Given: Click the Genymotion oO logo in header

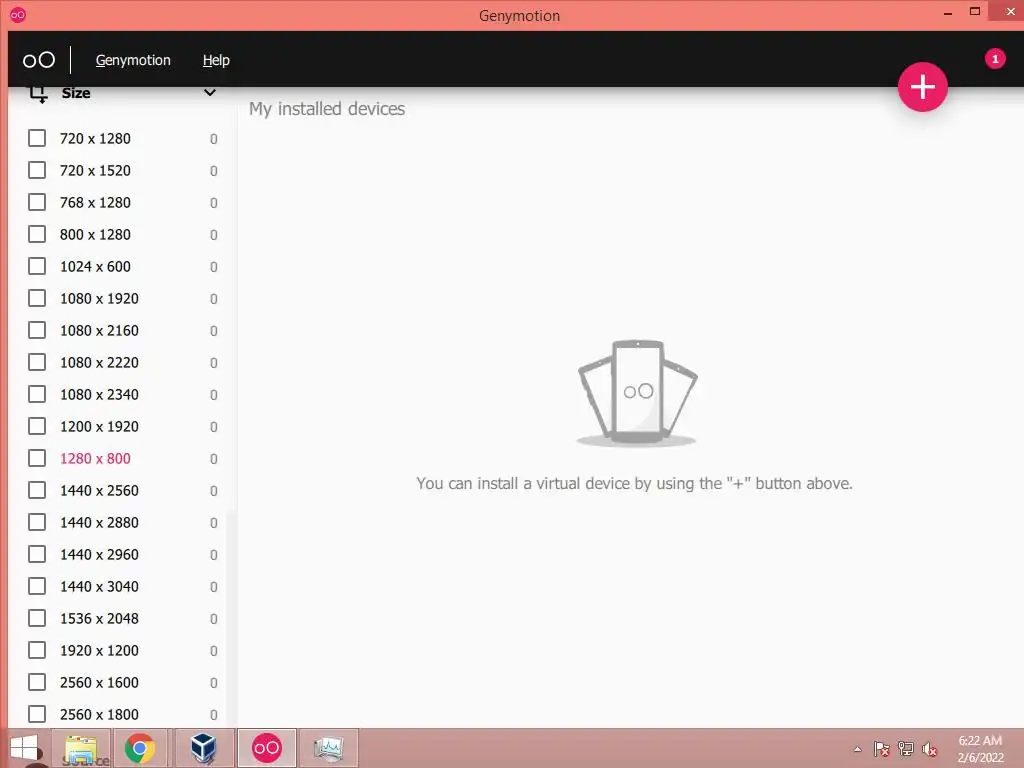Looking at the screenshot, I should tap(39, 60).
